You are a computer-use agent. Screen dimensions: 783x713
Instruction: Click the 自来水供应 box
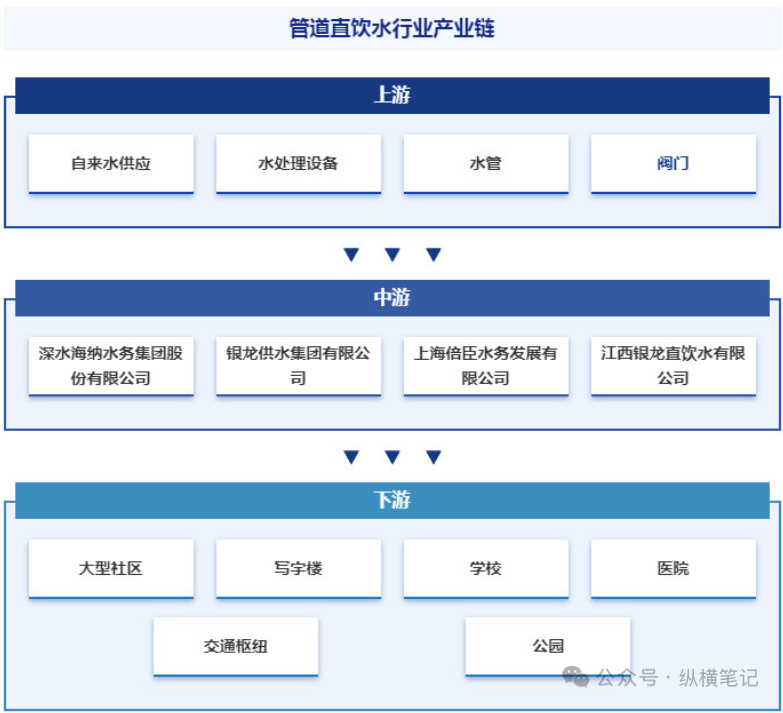pyautogui.click(x=111, y=163)
